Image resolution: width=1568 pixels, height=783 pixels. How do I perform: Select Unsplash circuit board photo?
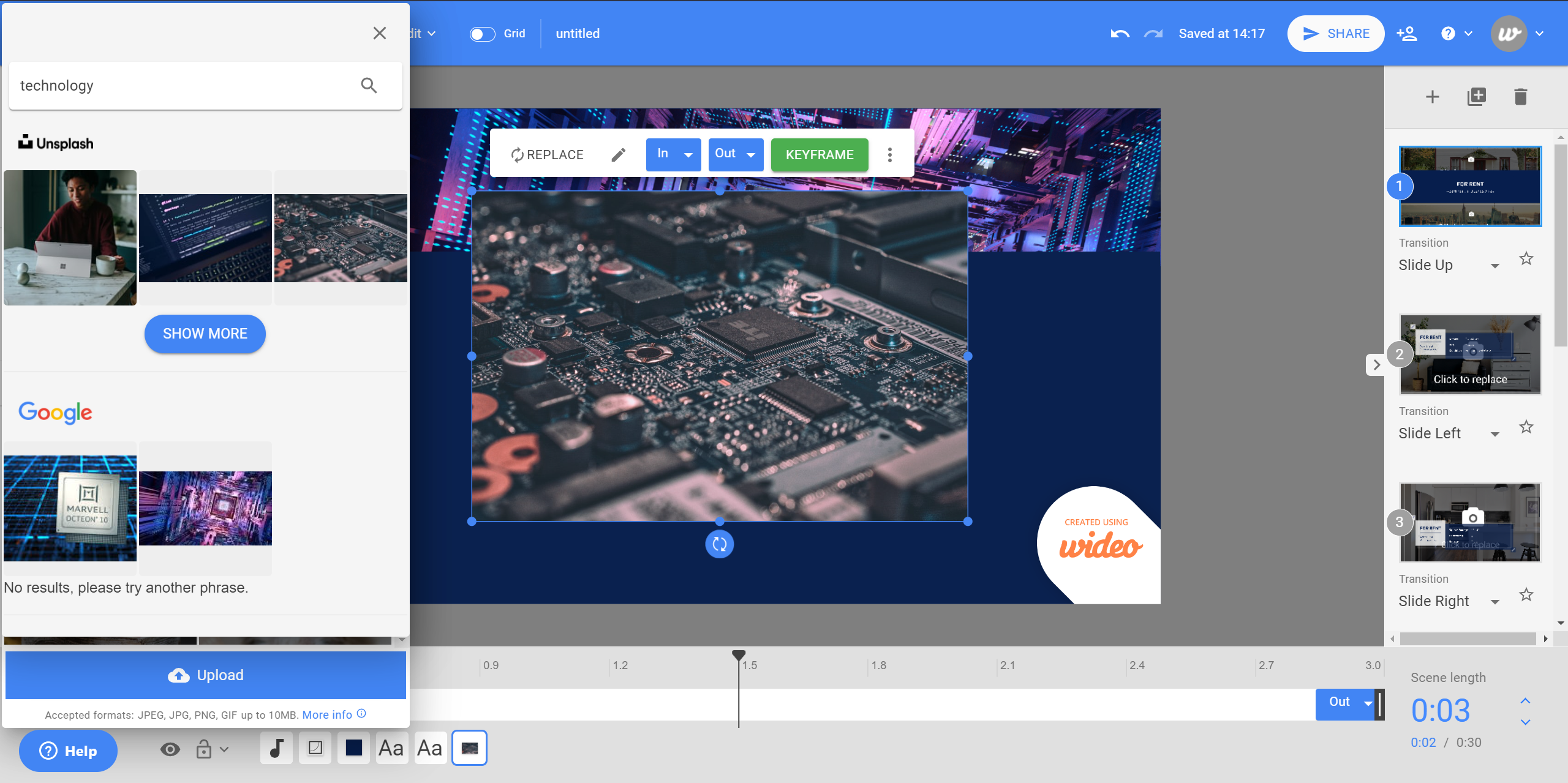pyautogui.click(x=341, y=238)
